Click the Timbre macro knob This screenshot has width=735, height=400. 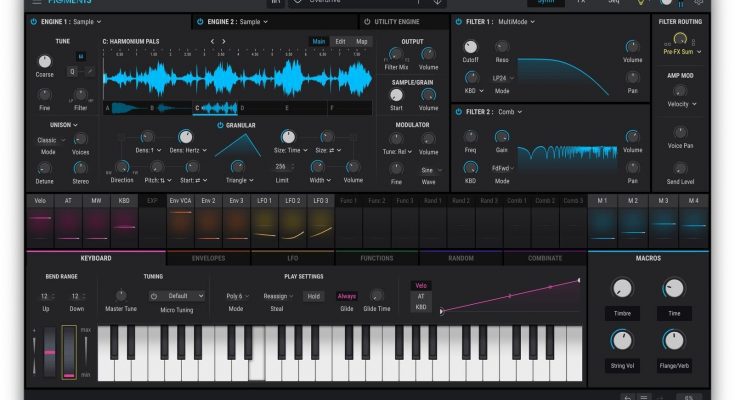[x=622, y=289]
